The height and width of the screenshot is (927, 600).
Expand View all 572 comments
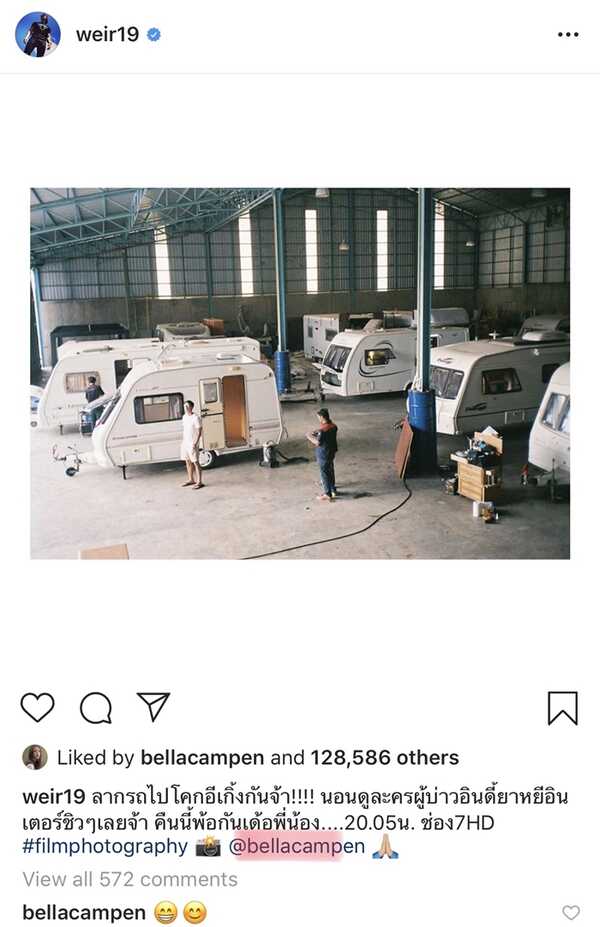point(130,879)
